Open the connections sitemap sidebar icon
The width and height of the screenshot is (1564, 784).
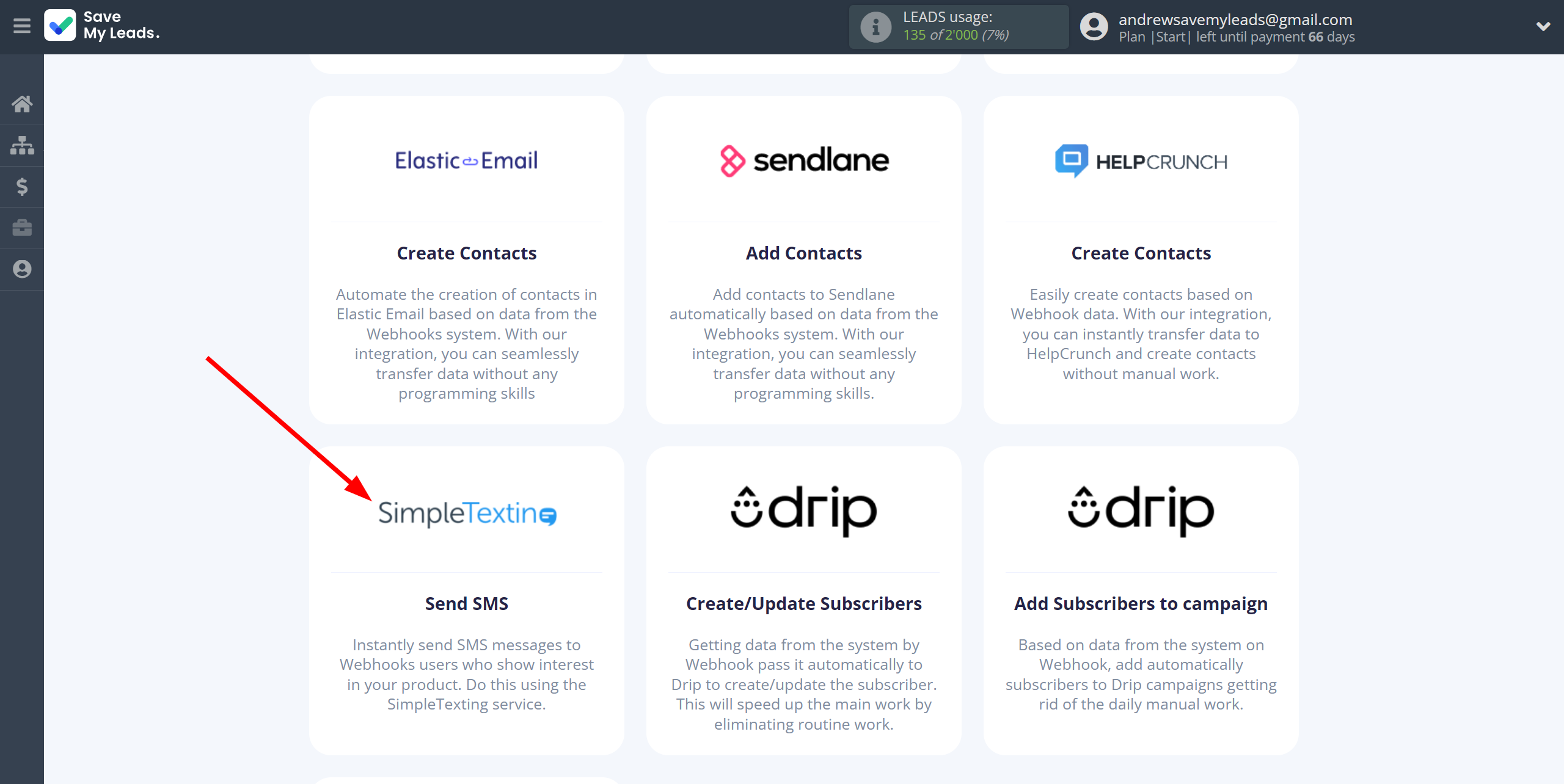tap(22, 145)
